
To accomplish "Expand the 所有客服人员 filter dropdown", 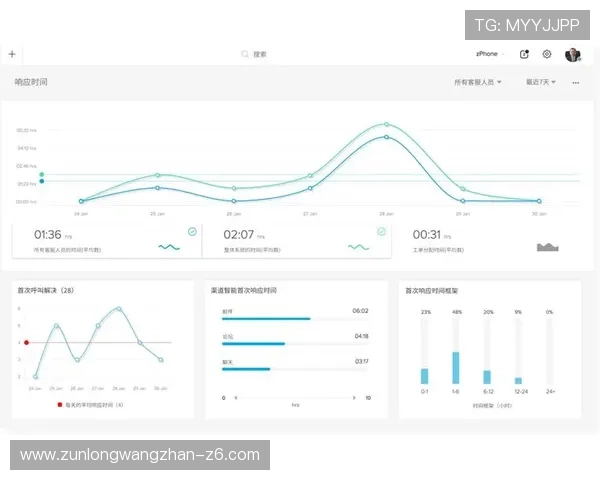I will (x=478, y=83).
